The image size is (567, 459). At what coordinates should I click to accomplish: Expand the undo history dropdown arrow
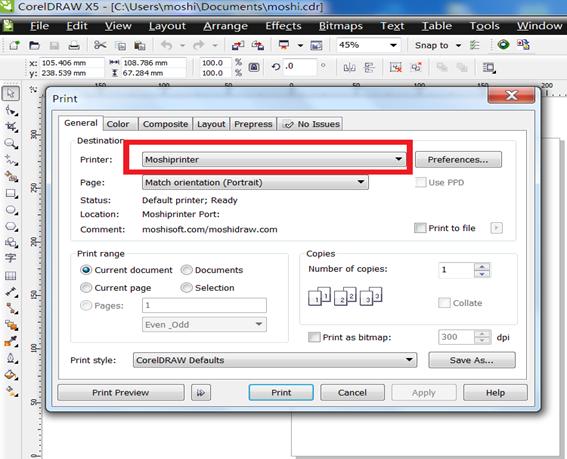[x=182, y=46]
